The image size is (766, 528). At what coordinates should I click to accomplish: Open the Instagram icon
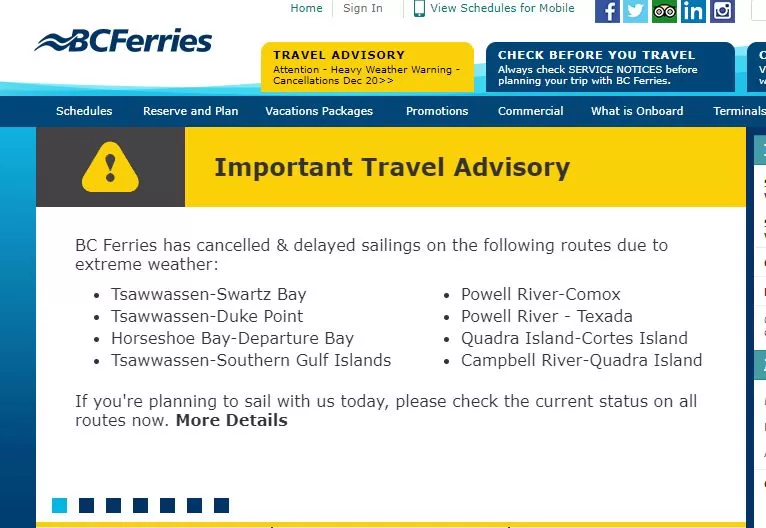click(723, 11)
